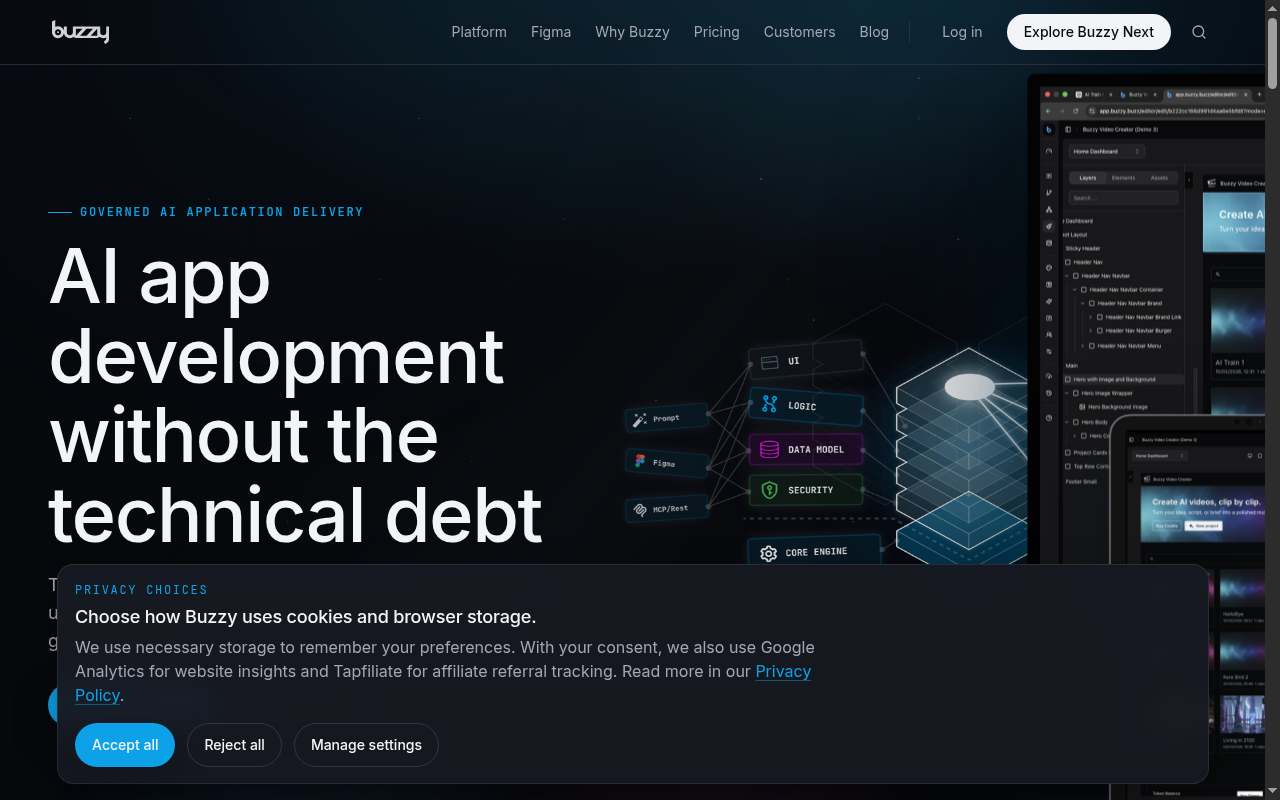Click the Explore Buzzy Next button

coord(1089,32)
